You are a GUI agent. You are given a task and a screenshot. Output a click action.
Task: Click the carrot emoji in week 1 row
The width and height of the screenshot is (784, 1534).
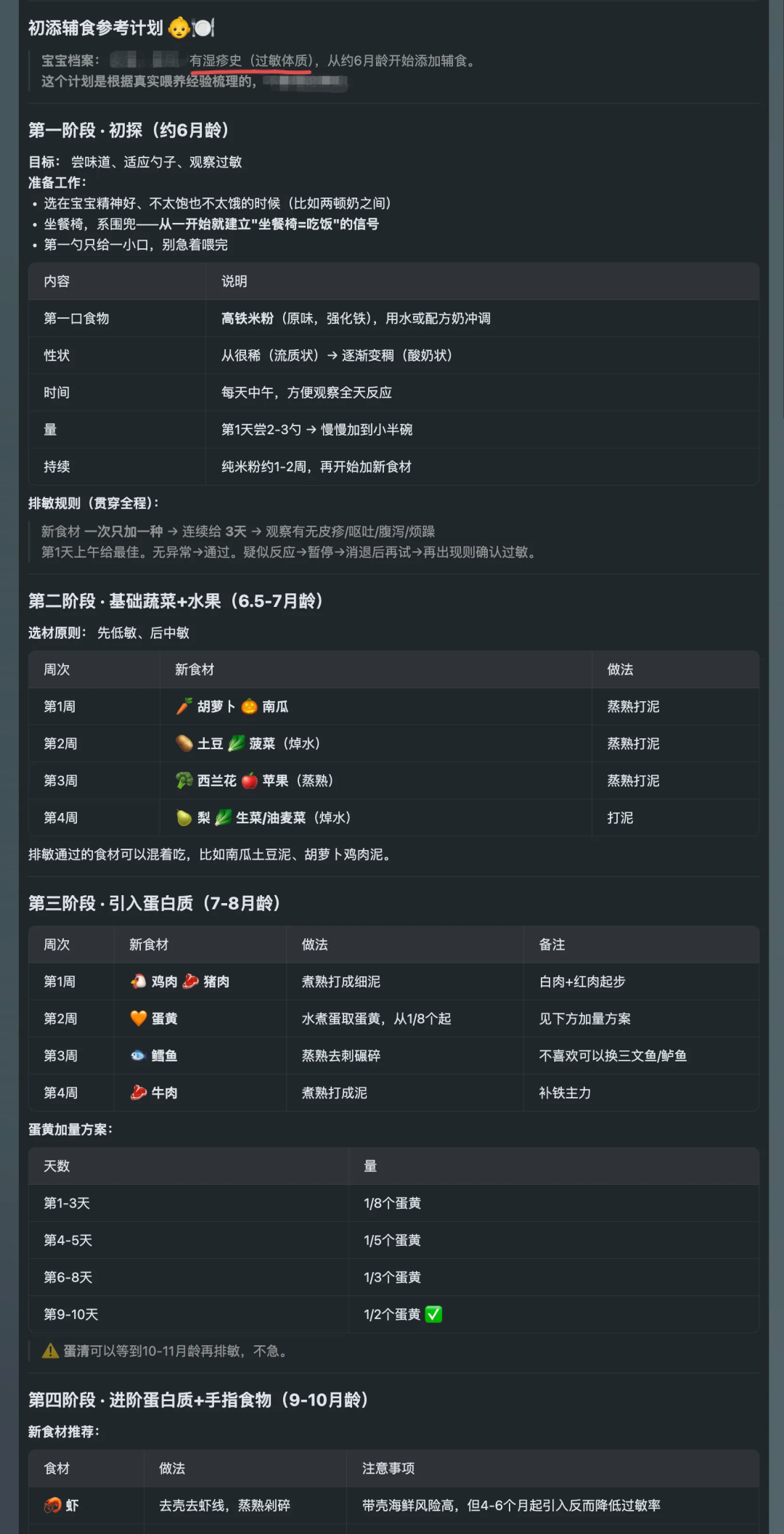(x=184, y=706)
